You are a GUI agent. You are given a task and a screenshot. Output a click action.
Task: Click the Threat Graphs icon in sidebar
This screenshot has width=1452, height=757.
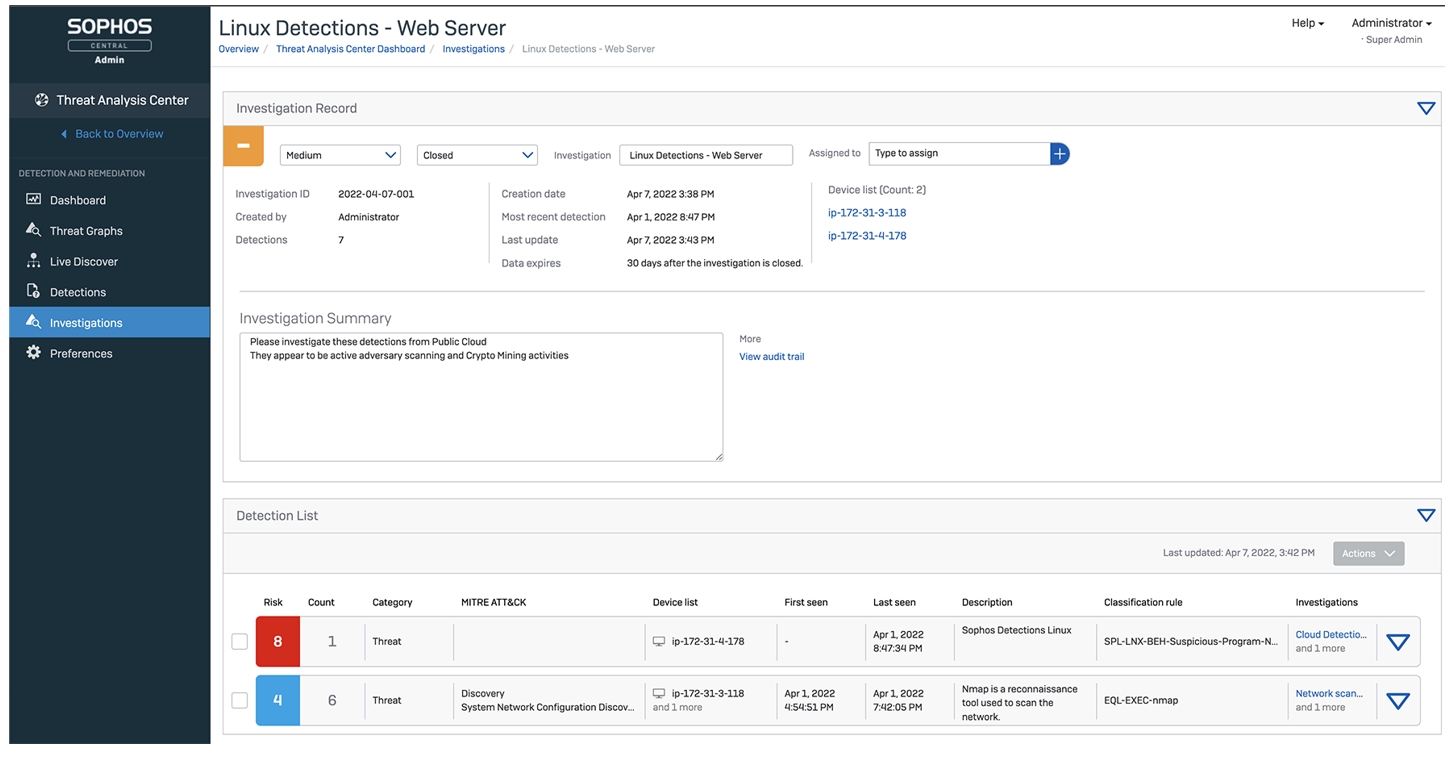coord(33,230)
